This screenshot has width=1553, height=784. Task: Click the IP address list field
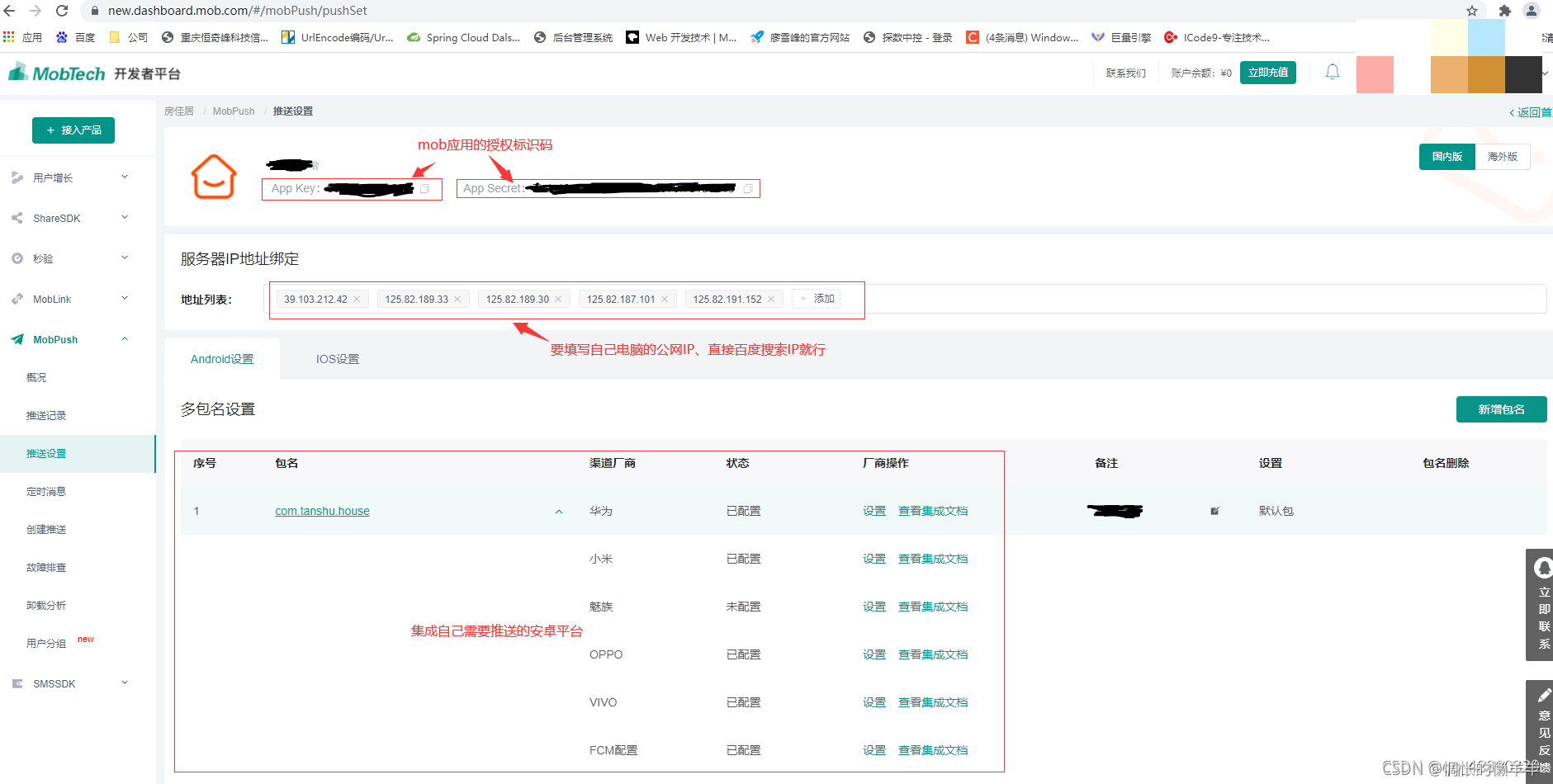pyautogui.click(x=905, y=299)
